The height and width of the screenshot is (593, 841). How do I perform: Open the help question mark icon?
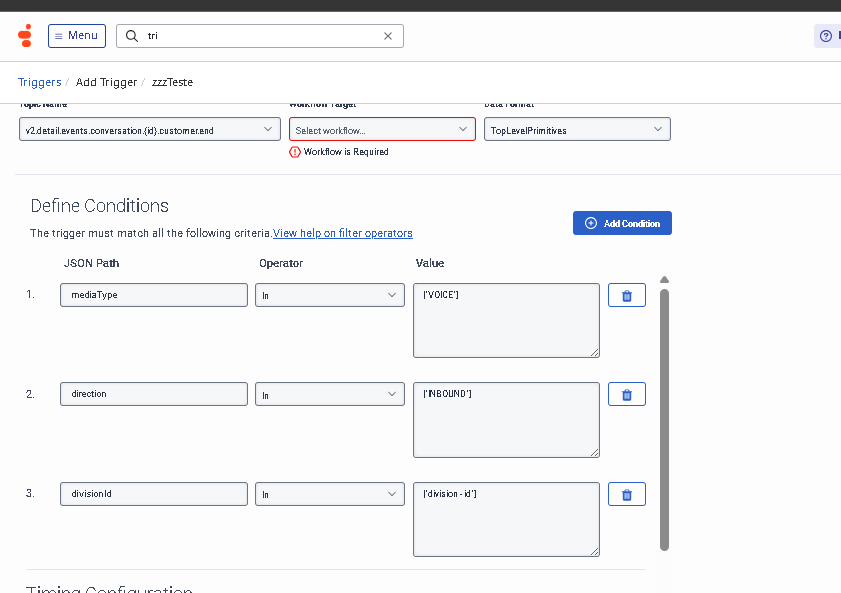[x=826, y=36]
